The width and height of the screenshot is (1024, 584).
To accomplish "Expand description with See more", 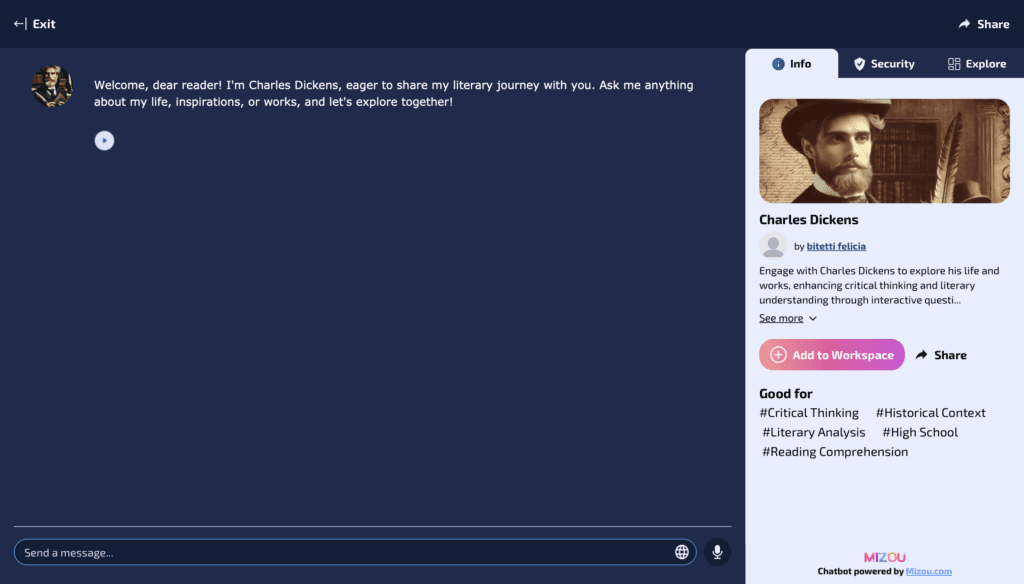I will coord(788,318).
